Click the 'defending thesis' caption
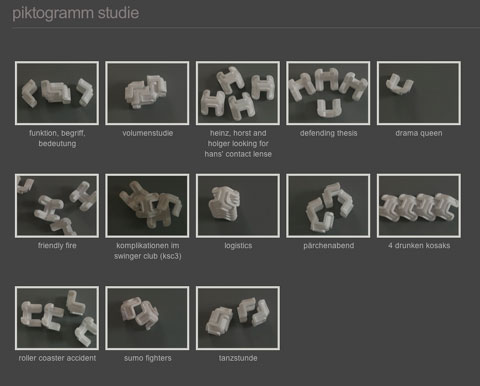480x386 pixels. 328,133
